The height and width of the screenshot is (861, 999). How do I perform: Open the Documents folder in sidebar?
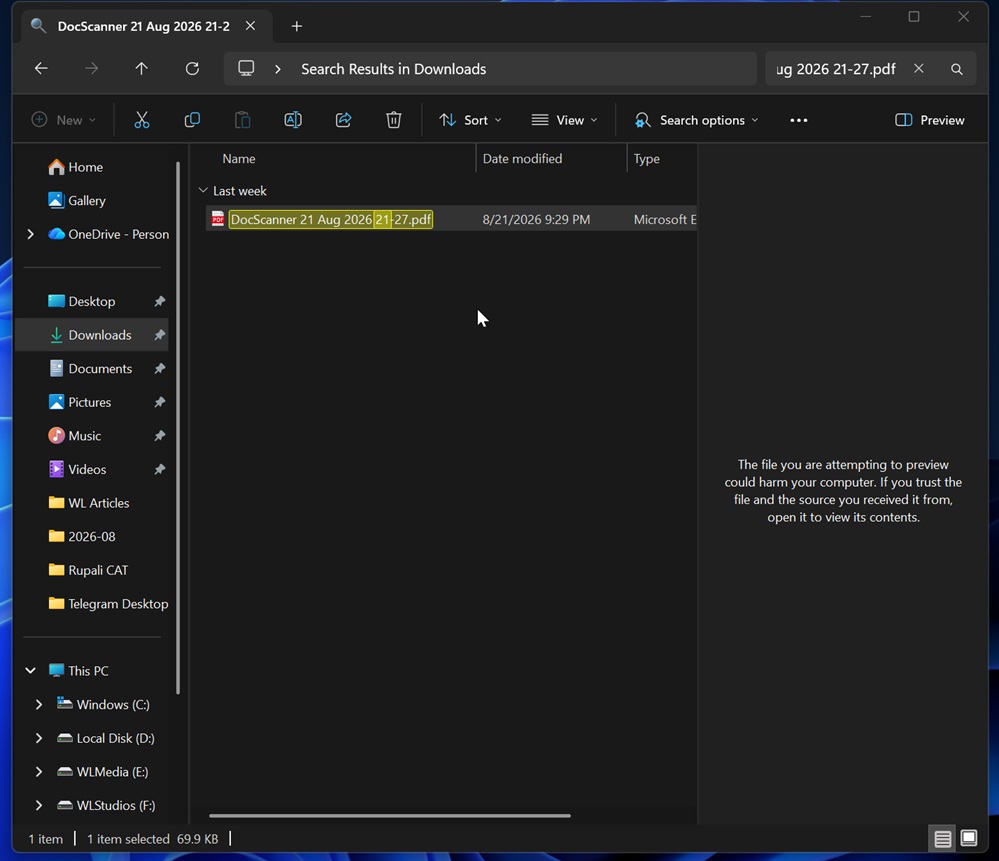(92, 368)
